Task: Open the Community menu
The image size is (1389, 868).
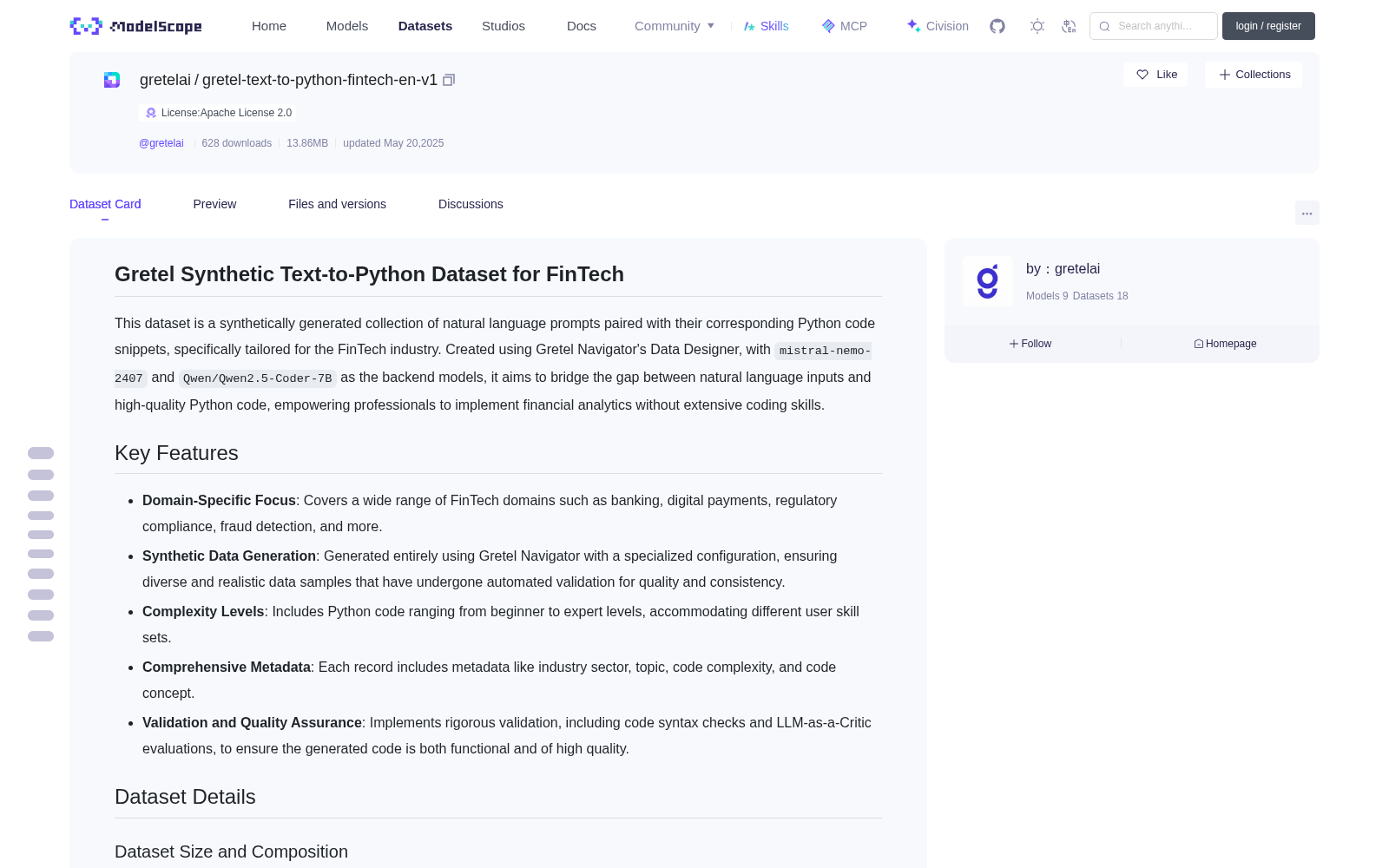Action: tap(668, 26)
